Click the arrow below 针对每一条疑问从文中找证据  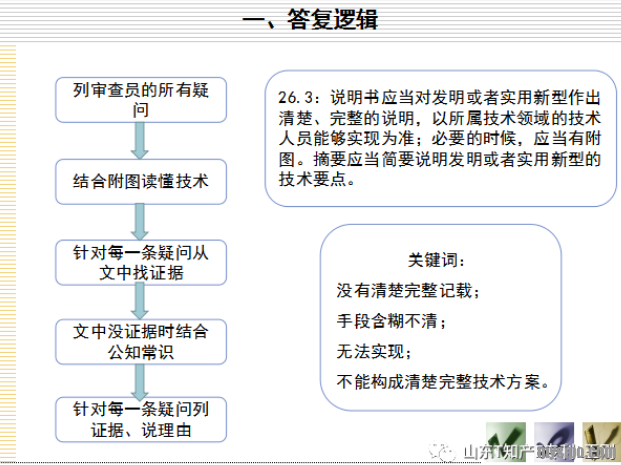tap(142, 300)
